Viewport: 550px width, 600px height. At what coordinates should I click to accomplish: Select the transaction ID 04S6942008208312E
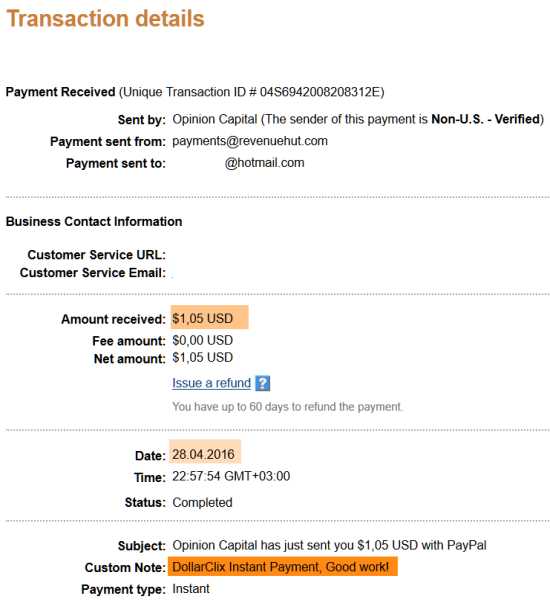click(x=320, y=92)
